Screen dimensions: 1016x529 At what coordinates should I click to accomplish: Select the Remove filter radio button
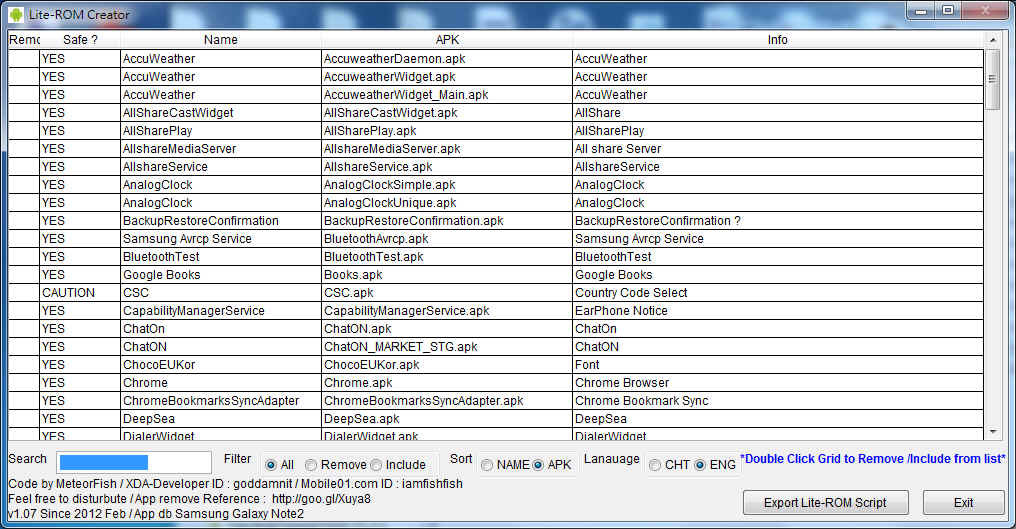[x=311, y=465]
